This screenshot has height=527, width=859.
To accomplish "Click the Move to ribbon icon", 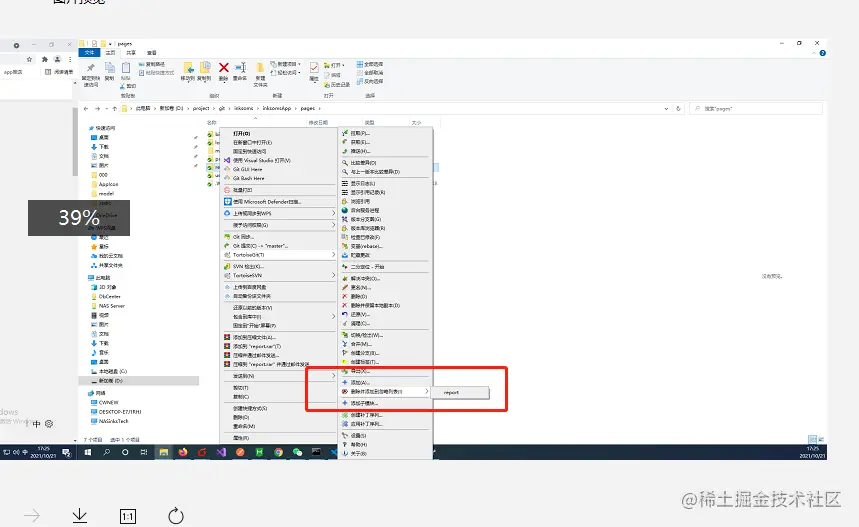I will pyautogui.click(x=188, y=68).
